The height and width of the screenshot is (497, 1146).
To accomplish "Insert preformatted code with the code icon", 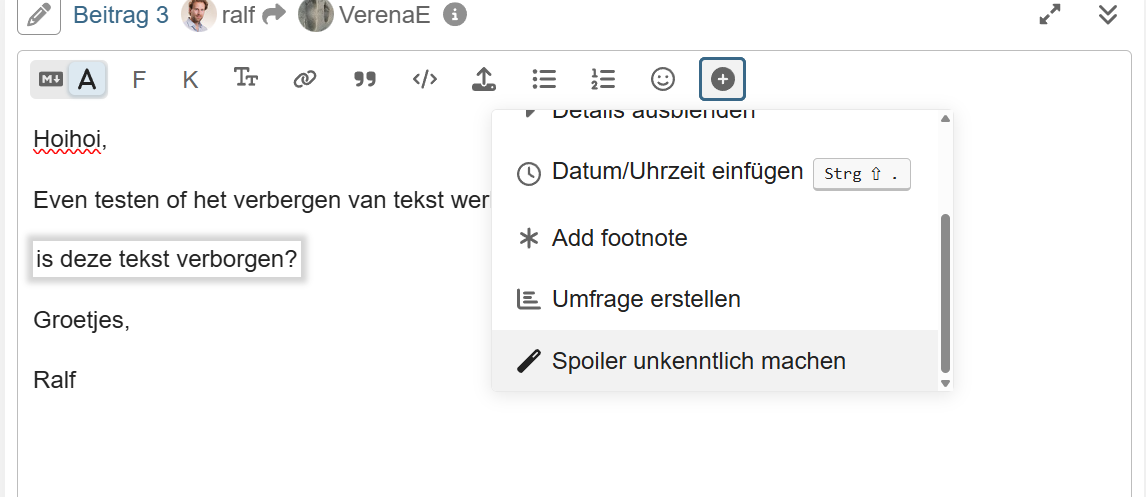I will pos(425,79).
